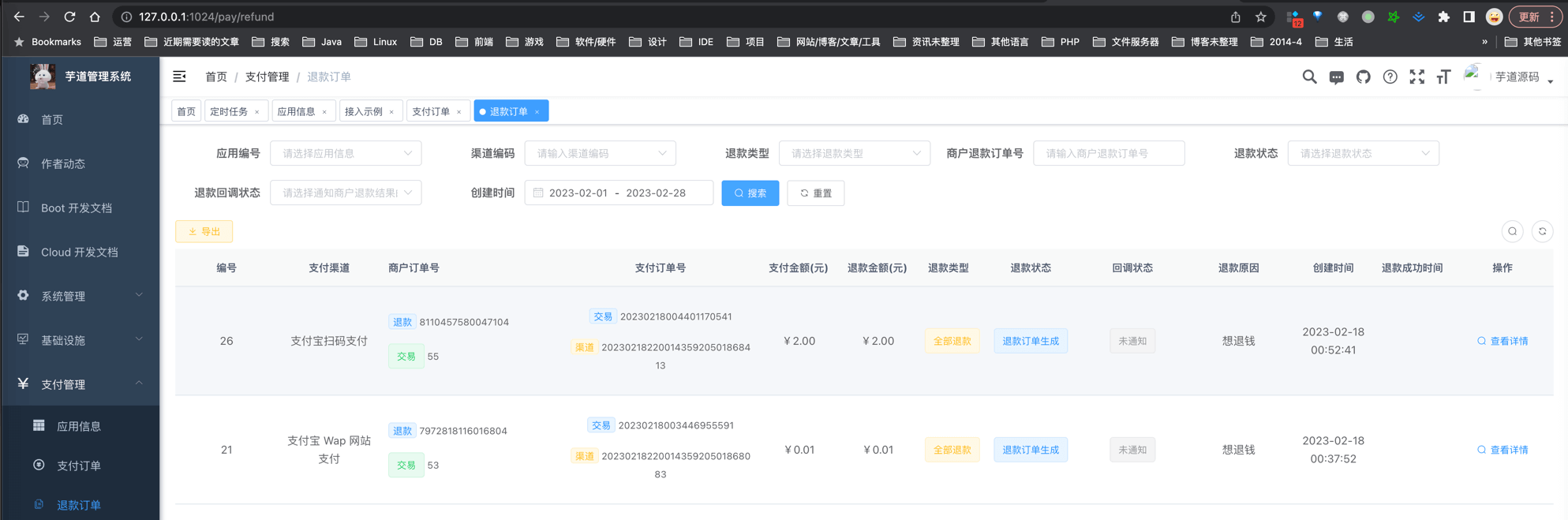Open the 退款状态 dropdown
The height and width of the screenshot is (520, 1568).
click(1363, 153)
